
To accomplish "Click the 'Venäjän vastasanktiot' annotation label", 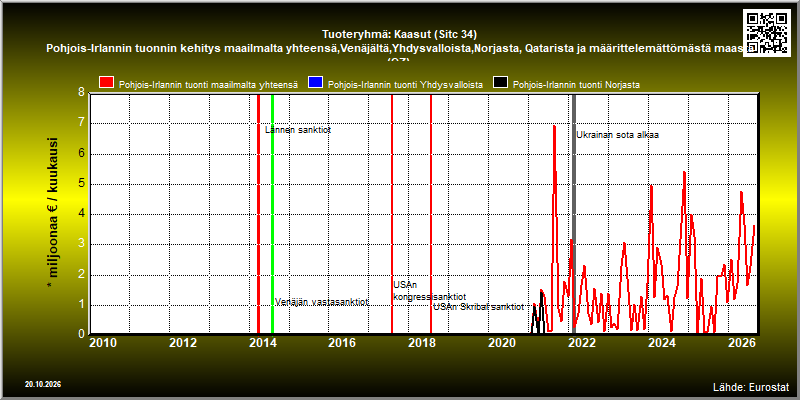I will coord(321,302).
